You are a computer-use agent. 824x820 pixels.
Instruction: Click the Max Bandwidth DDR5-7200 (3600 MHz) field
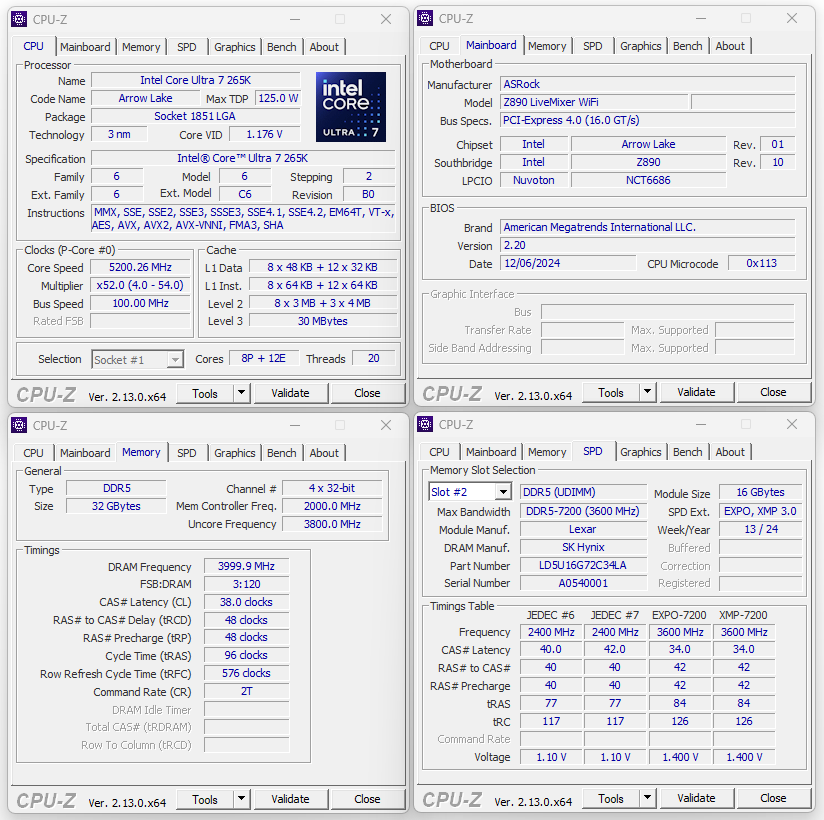583,511
